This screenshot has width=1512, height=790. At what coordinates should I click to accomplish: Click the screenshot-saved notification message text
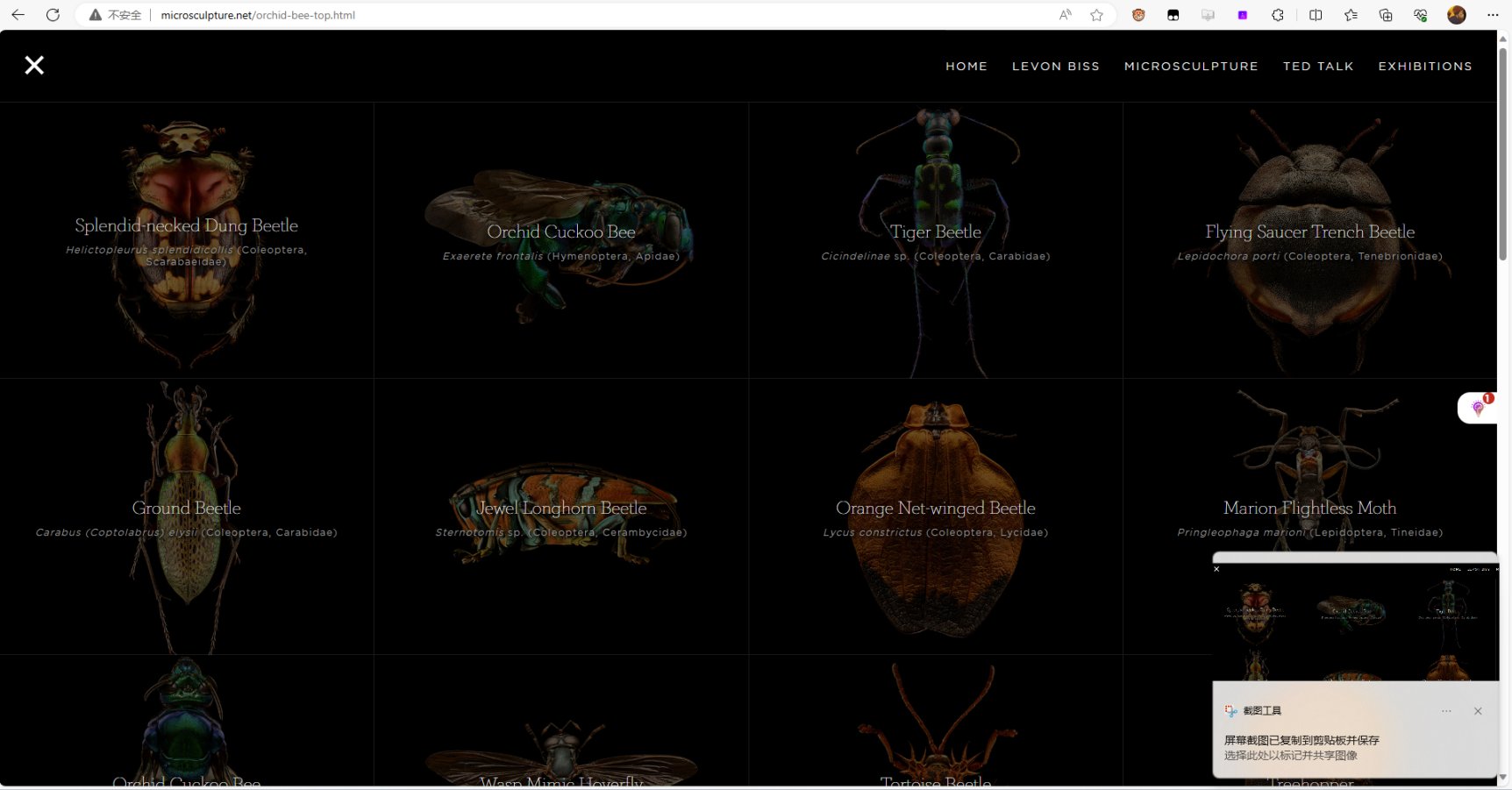pyautogui.click(x=1302, y=740)
